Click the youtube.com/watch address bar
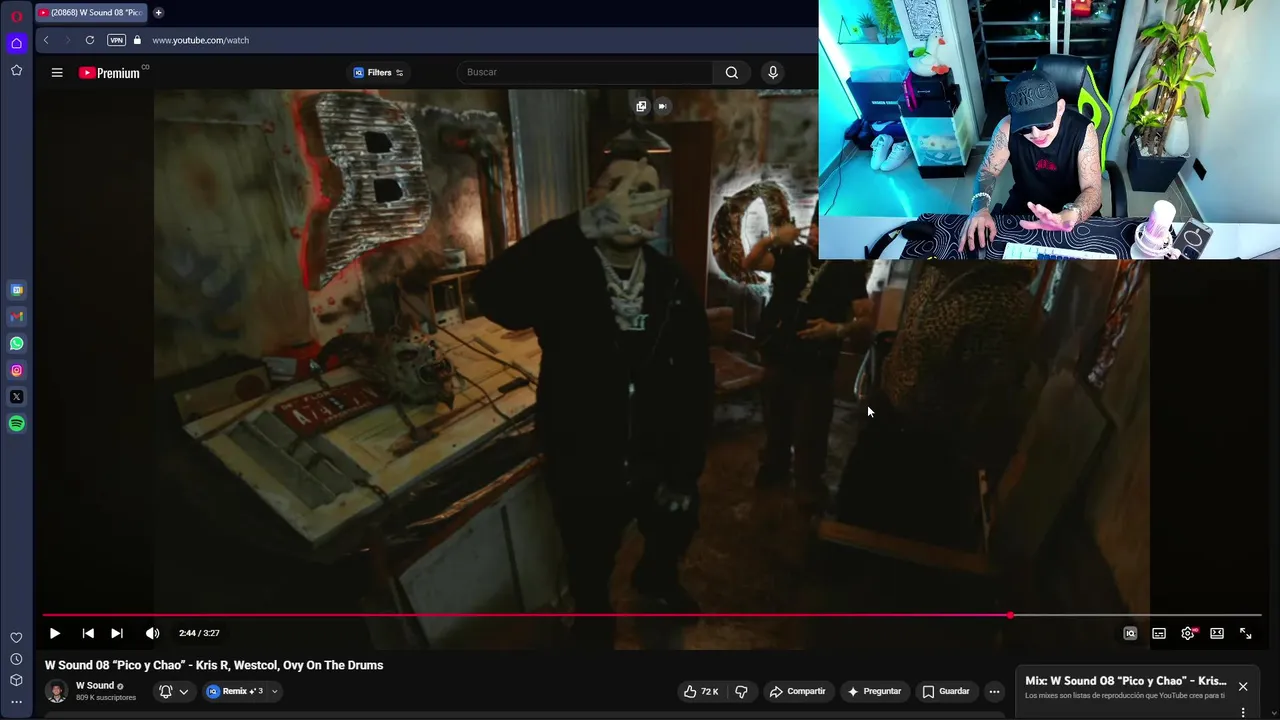Image resolution: width=1280 pixels, height=720 pixels. pos(200,40)
